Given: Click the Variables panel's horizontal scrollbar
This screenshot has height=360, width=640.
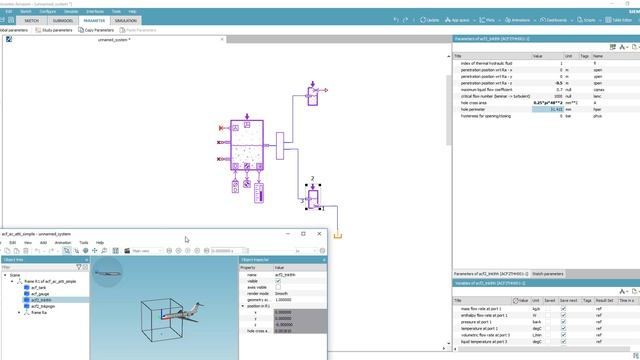Looking at the screenshot, I should tap(545, 349).
